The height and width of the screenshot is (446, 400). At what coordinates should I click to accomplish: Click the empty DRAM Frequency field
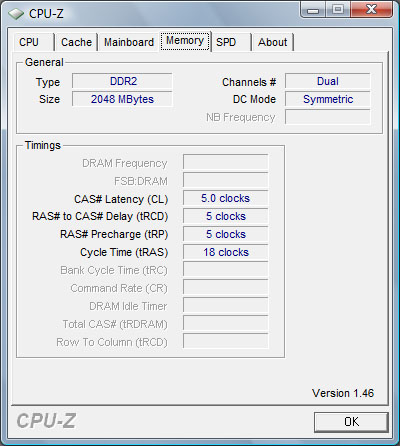click(x=225, y=162)
